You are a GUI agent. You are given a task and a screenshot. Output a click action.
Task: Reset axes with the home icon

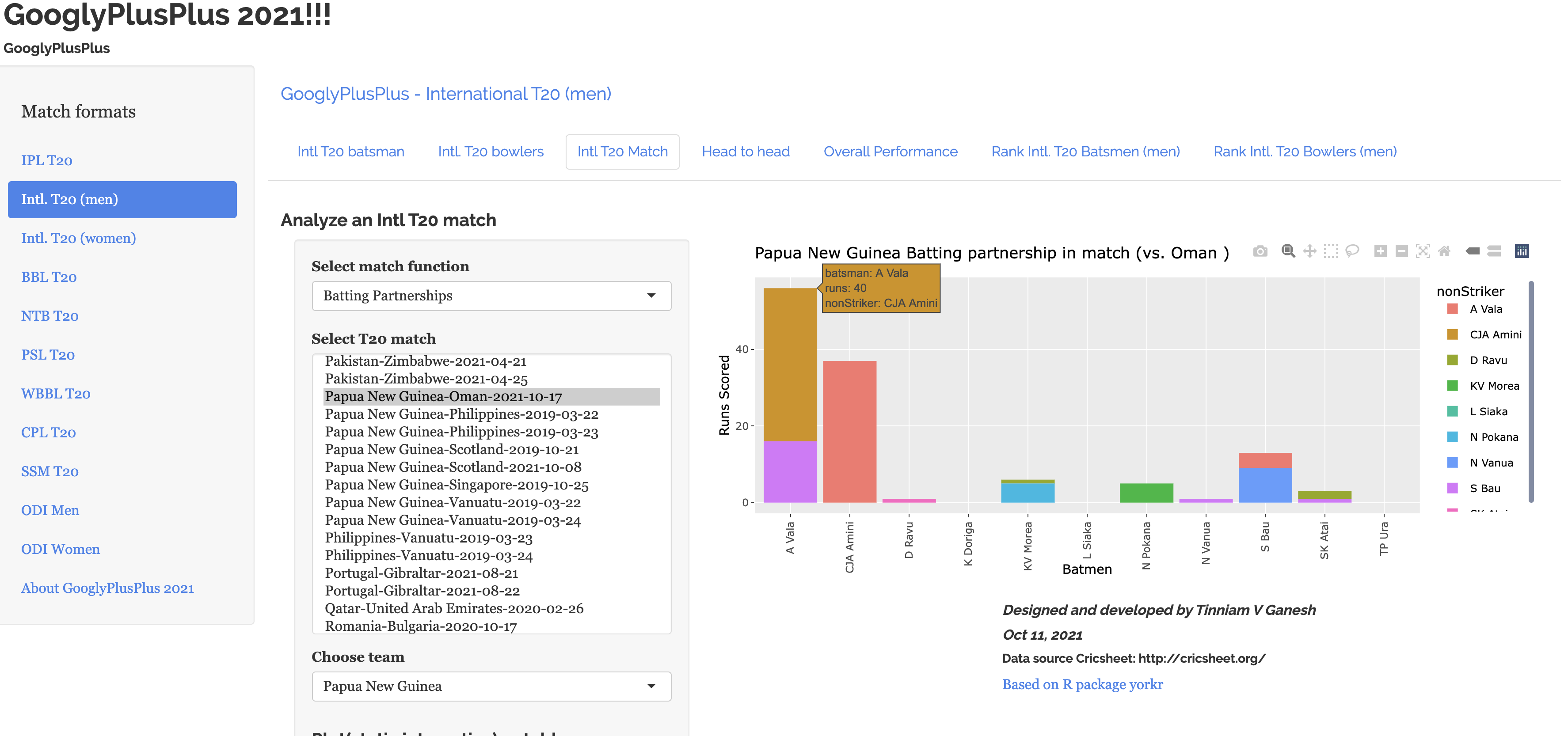[x=1444, y=251]
